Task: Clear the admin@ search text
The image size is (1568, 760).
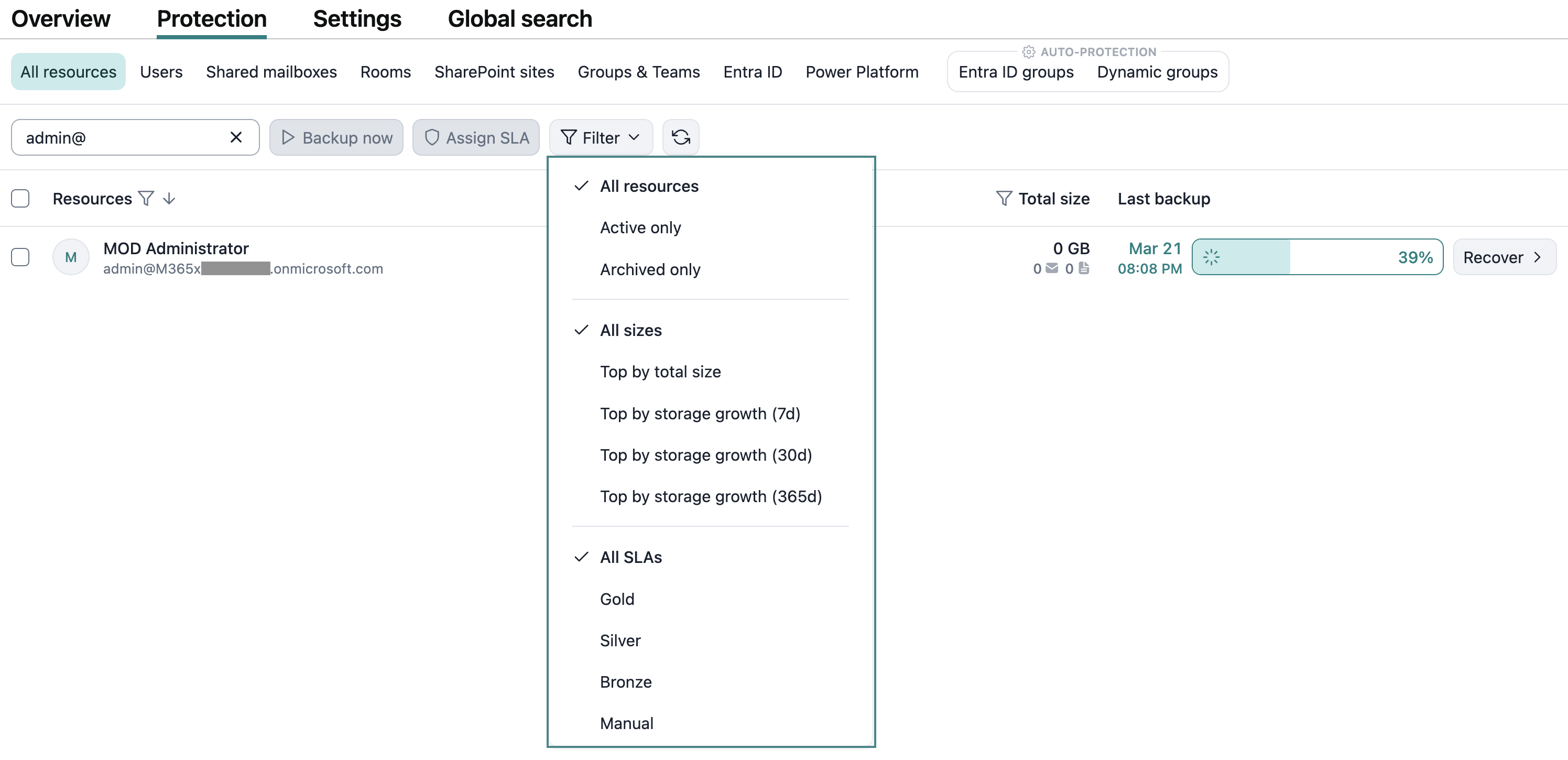Action: click(x=236, y=138)
